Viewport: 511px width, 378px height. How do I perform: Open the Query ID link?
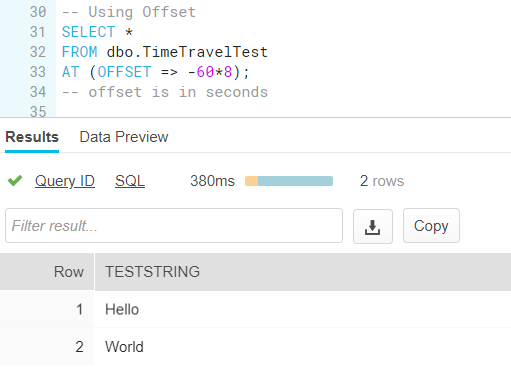[x=65, y=181]
